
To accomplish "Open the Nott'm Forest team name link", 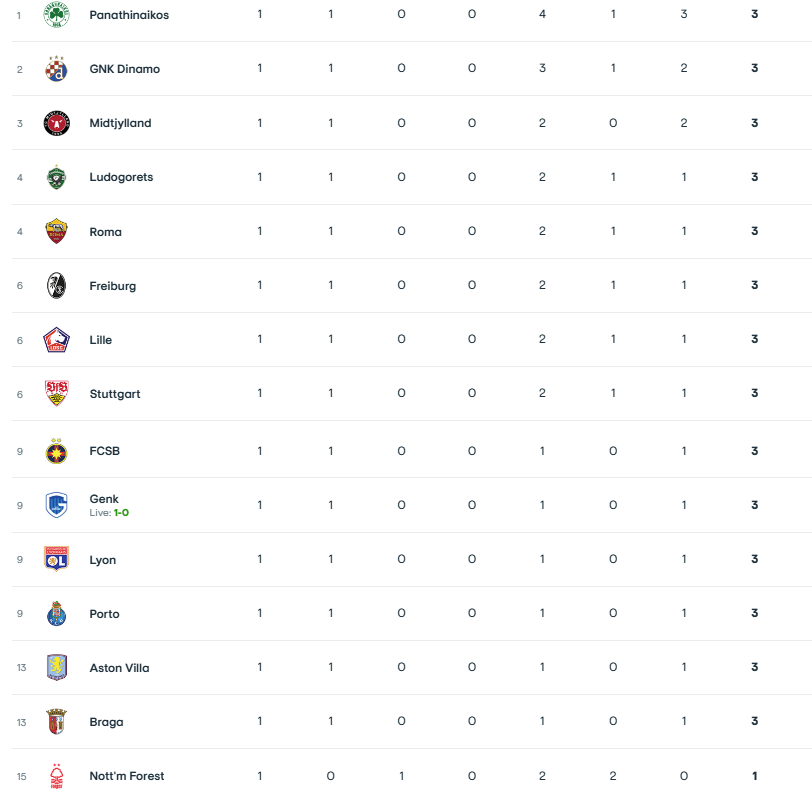I will click(x=127, y=776).
